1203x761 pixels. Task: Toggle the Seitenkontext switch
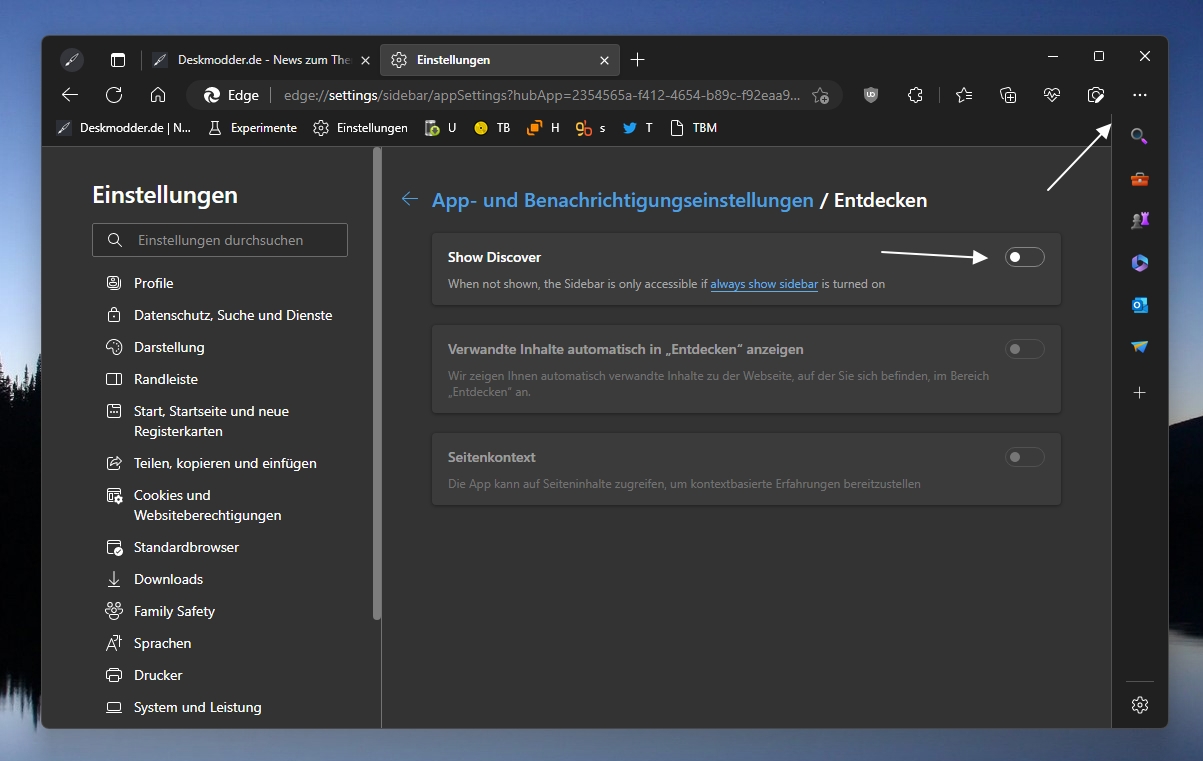point(1024,457)
